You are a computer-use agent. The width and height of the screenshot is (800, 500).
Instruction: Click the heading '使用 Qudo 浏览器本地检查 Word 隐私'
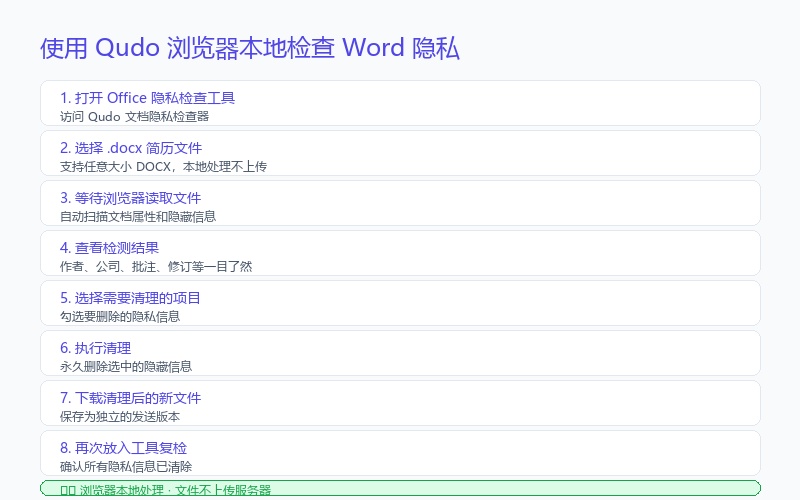click(x=250, y=48)
